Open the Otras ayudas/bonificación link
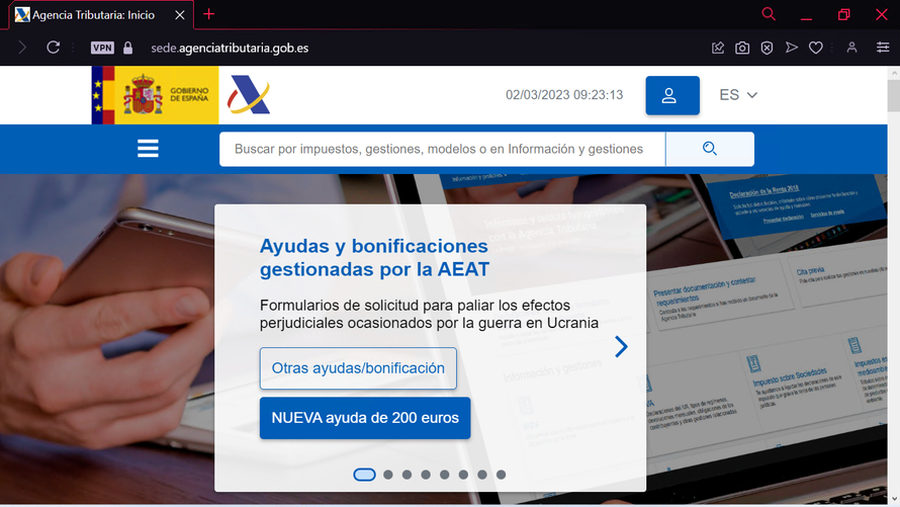Viewport: 900px width, 507px height. [x=358, y=368]
